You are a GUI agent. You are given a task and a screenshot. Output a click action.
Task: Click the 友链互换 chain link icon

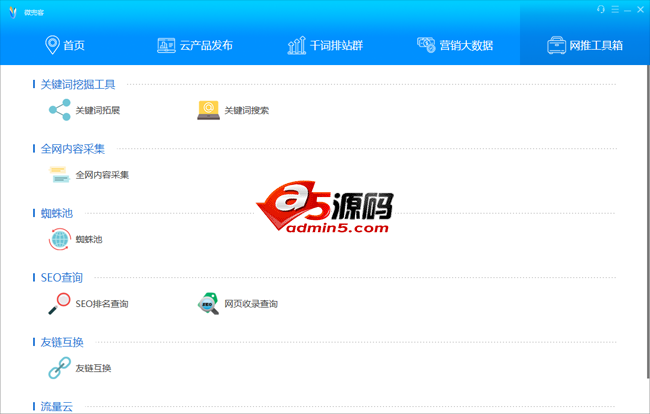click(60, 368)
